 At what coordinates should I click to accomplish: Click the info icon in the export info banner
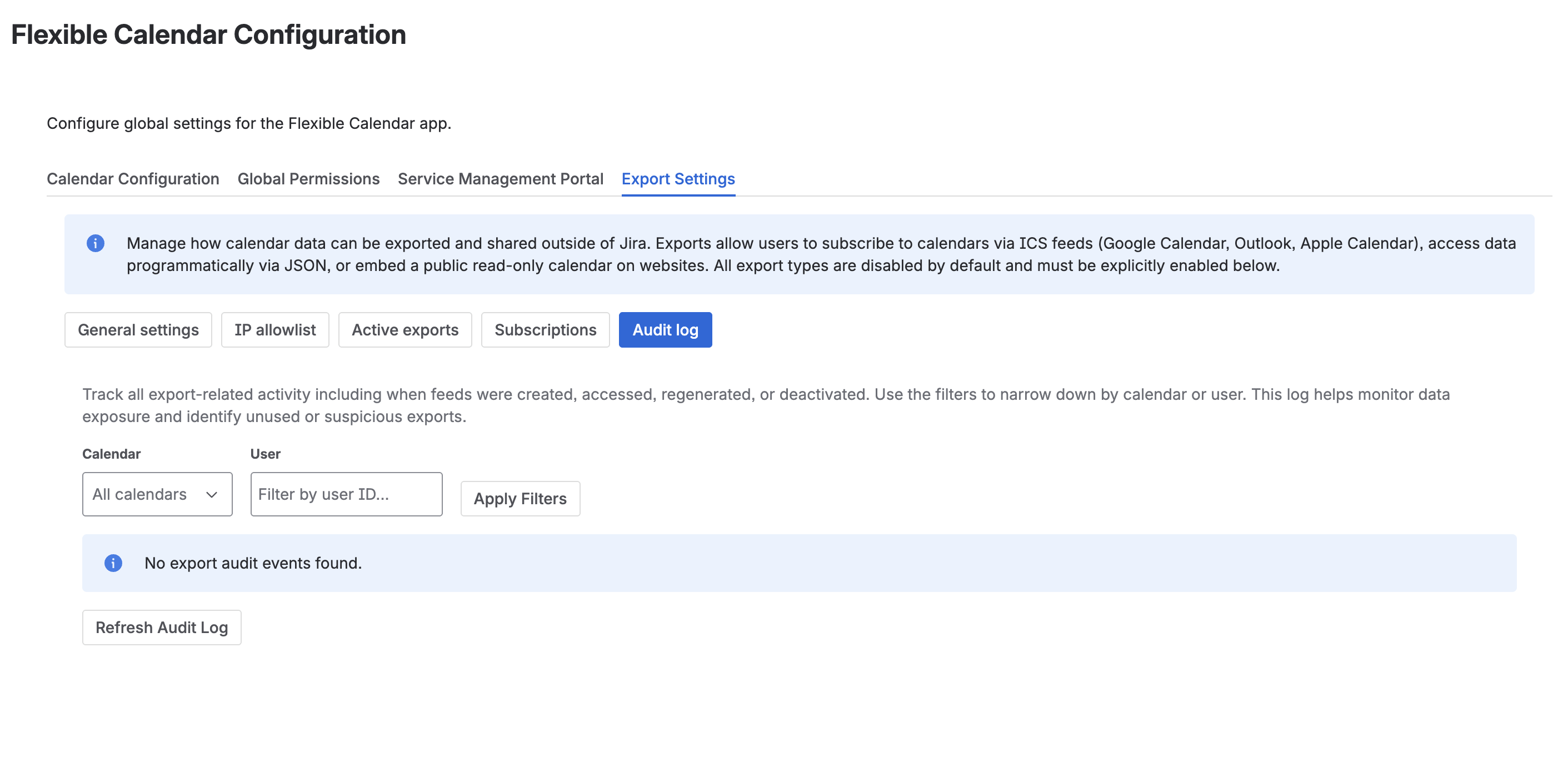click(96, 243)
